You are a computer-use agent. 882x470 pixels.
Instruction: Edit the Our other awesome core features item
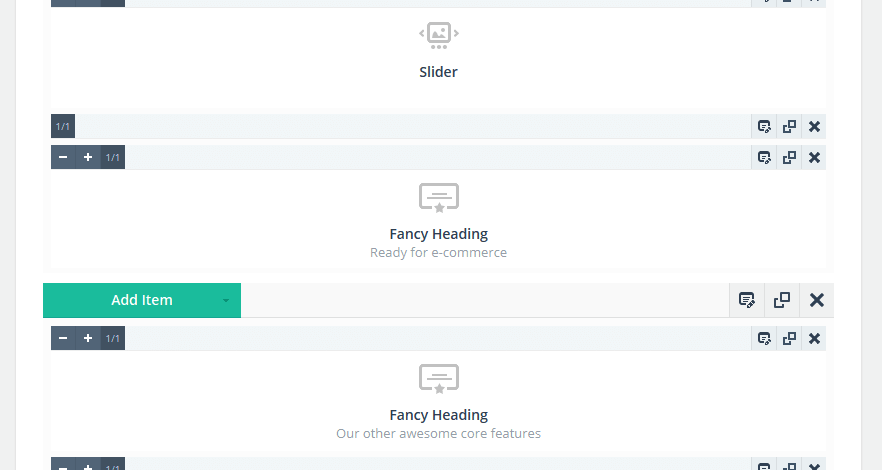click(x=764, y=338)
